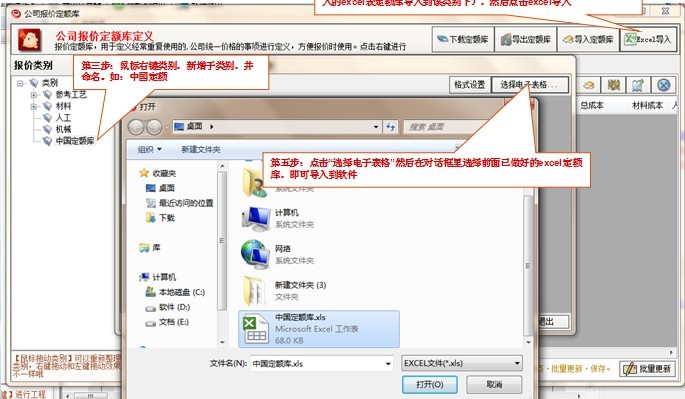Screen dimensions: 685x399
Task: Collapse the 类别 root node
Action: (x=20, y=83)
